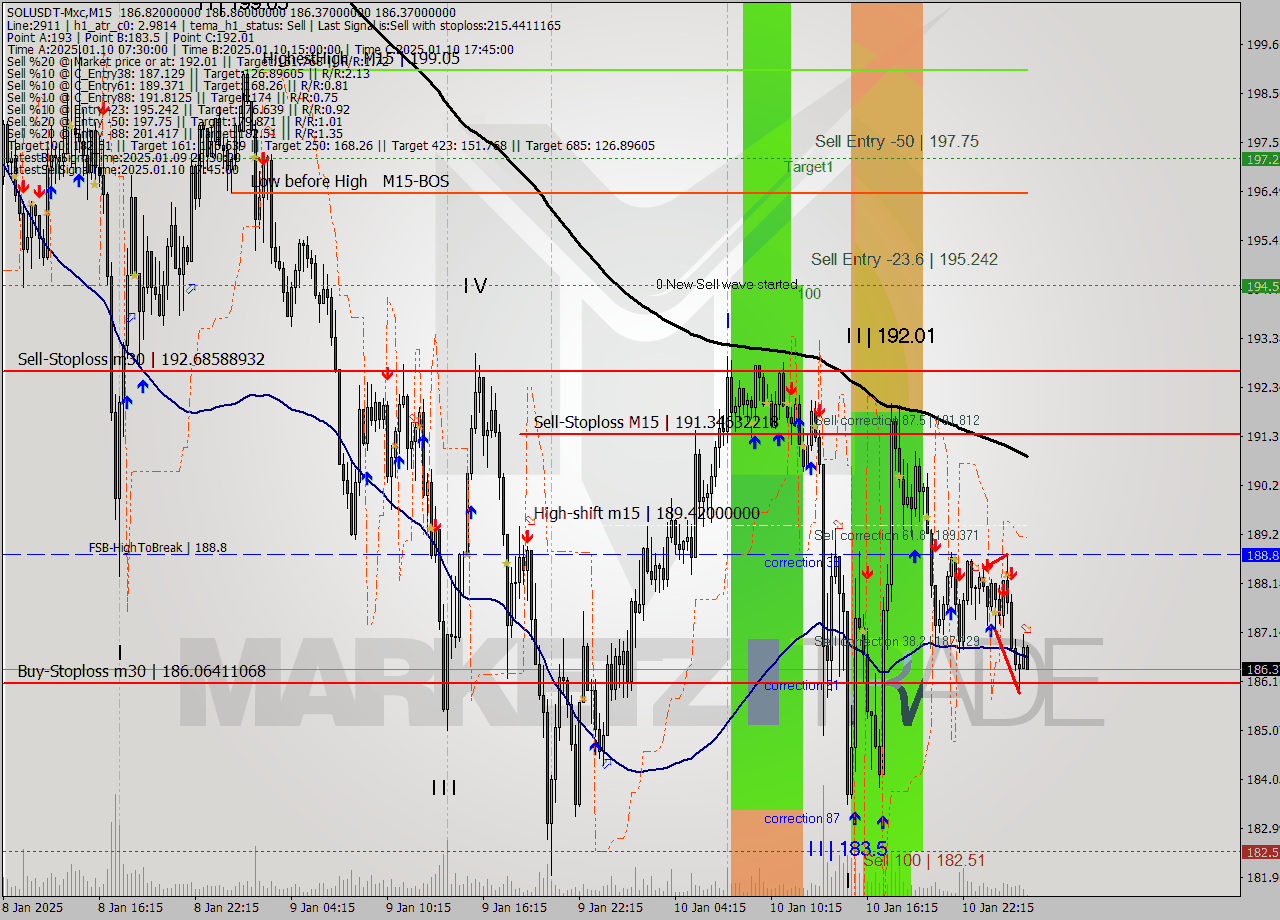Select the Sell-Stoploss M15 line label

click(x=655, y=423)
